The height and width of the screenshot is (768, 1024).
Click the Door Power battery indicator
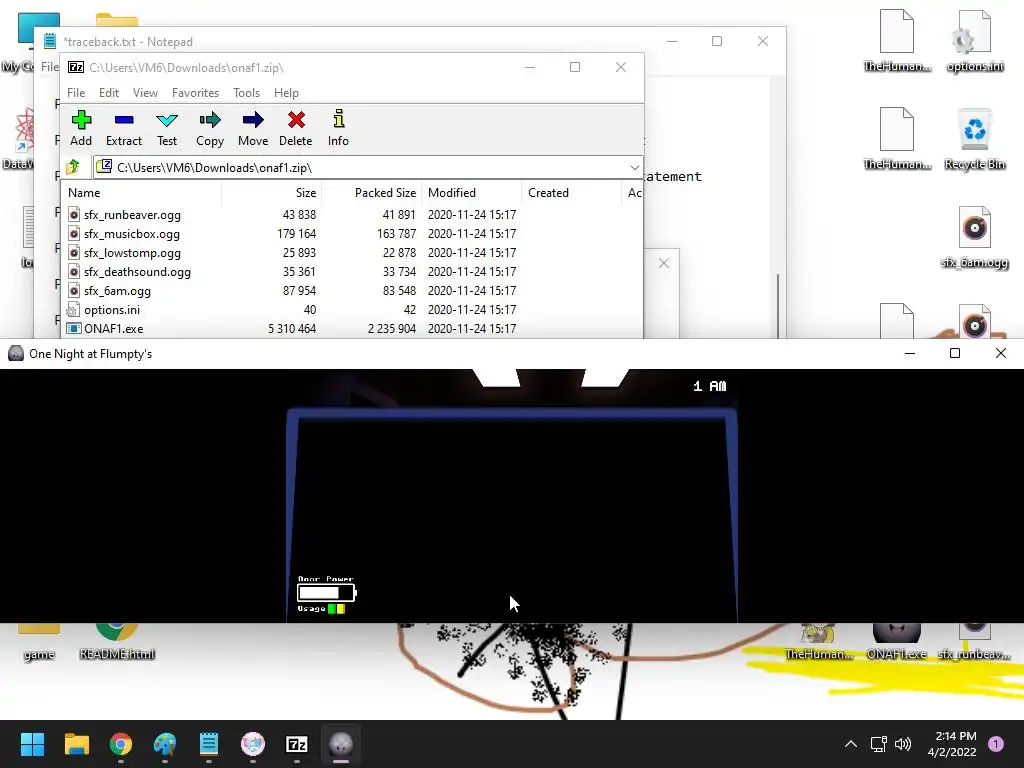coord(327,592)
